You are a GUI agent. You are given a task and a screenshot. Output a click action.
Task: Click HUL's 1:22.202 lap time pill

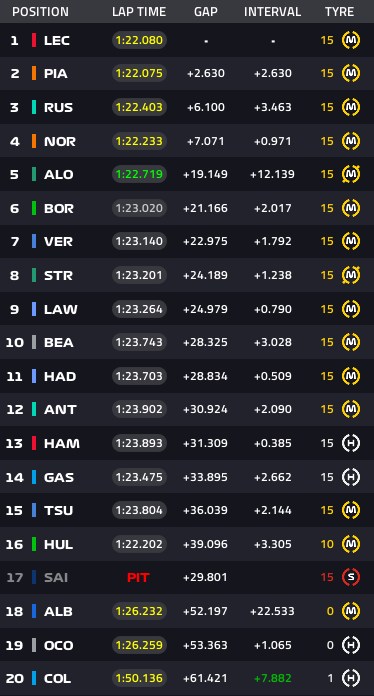(139, 544)
